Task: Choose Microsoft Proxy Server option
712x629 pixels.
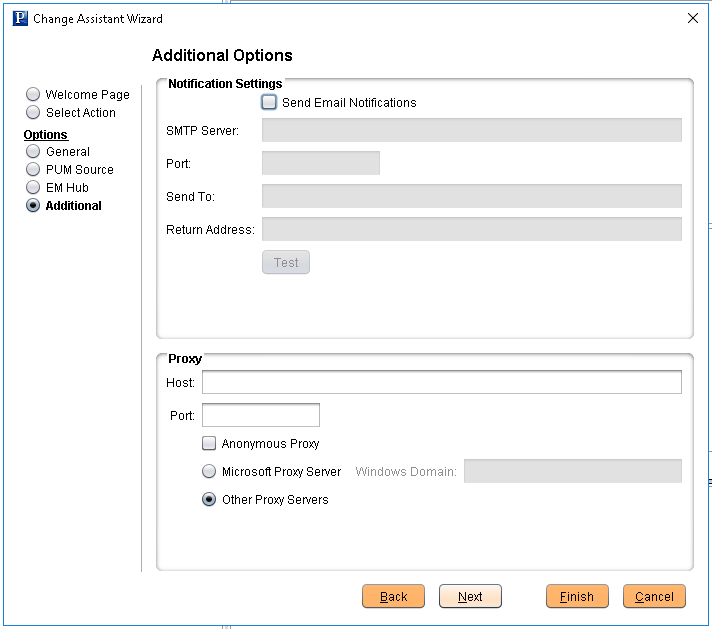Action: tap(209, 471)
